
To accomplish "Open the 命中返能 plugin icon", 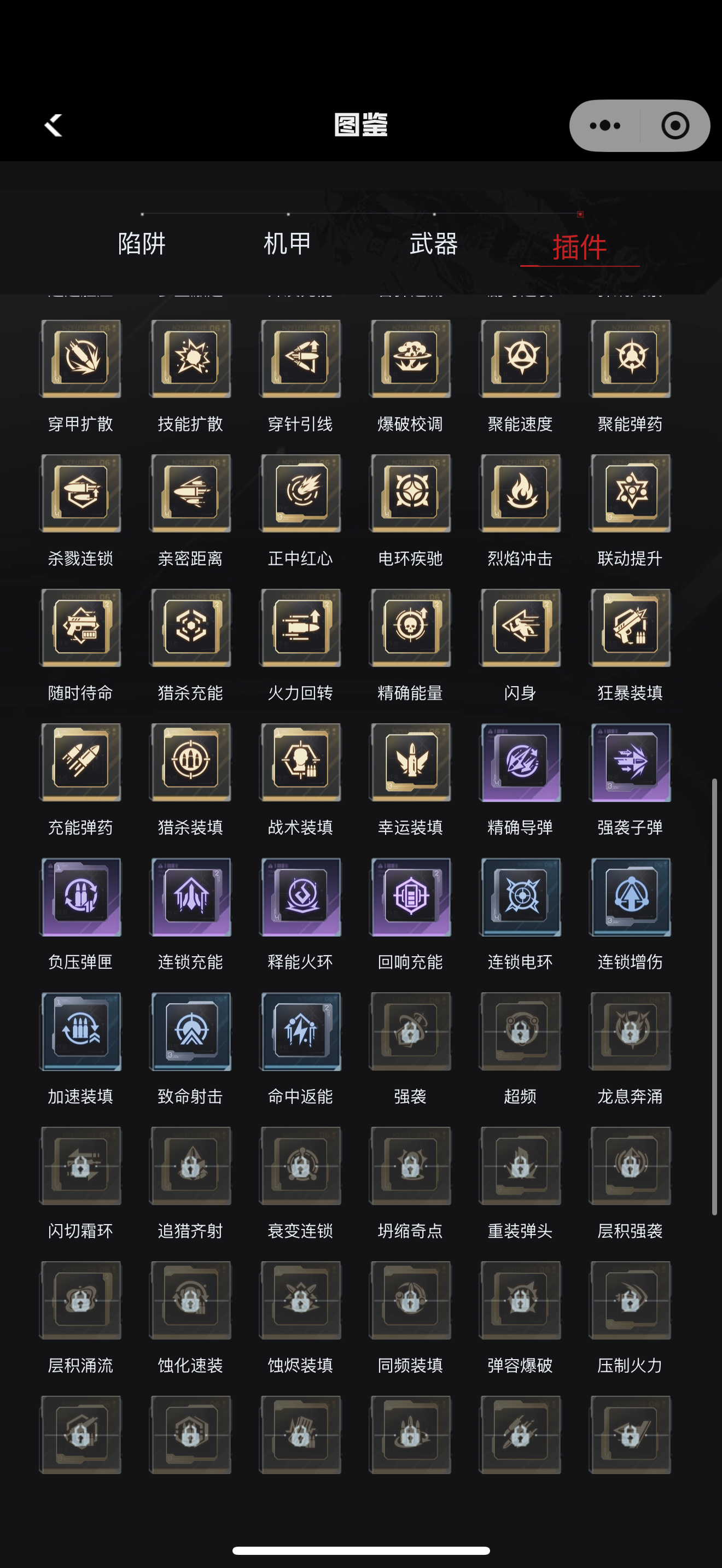I will point(300,1031).
